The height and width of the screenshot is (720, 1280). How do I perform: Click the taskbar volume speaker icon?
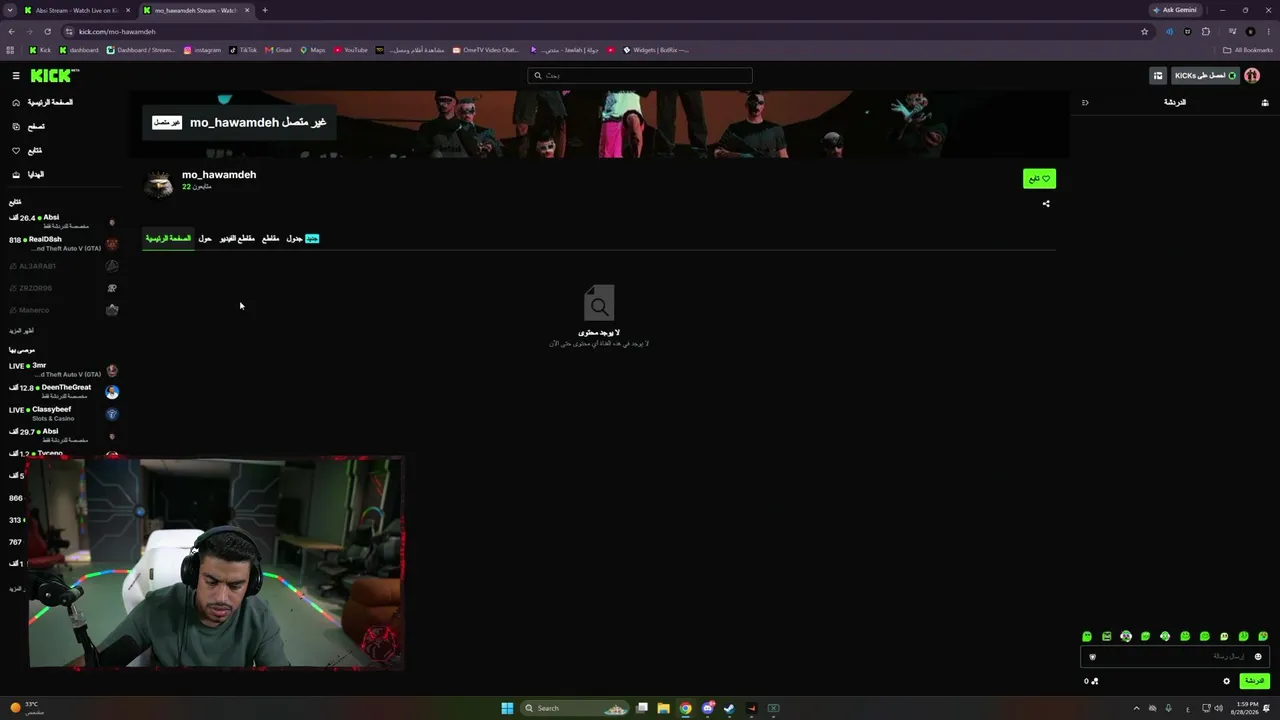tap(1217, 708)
